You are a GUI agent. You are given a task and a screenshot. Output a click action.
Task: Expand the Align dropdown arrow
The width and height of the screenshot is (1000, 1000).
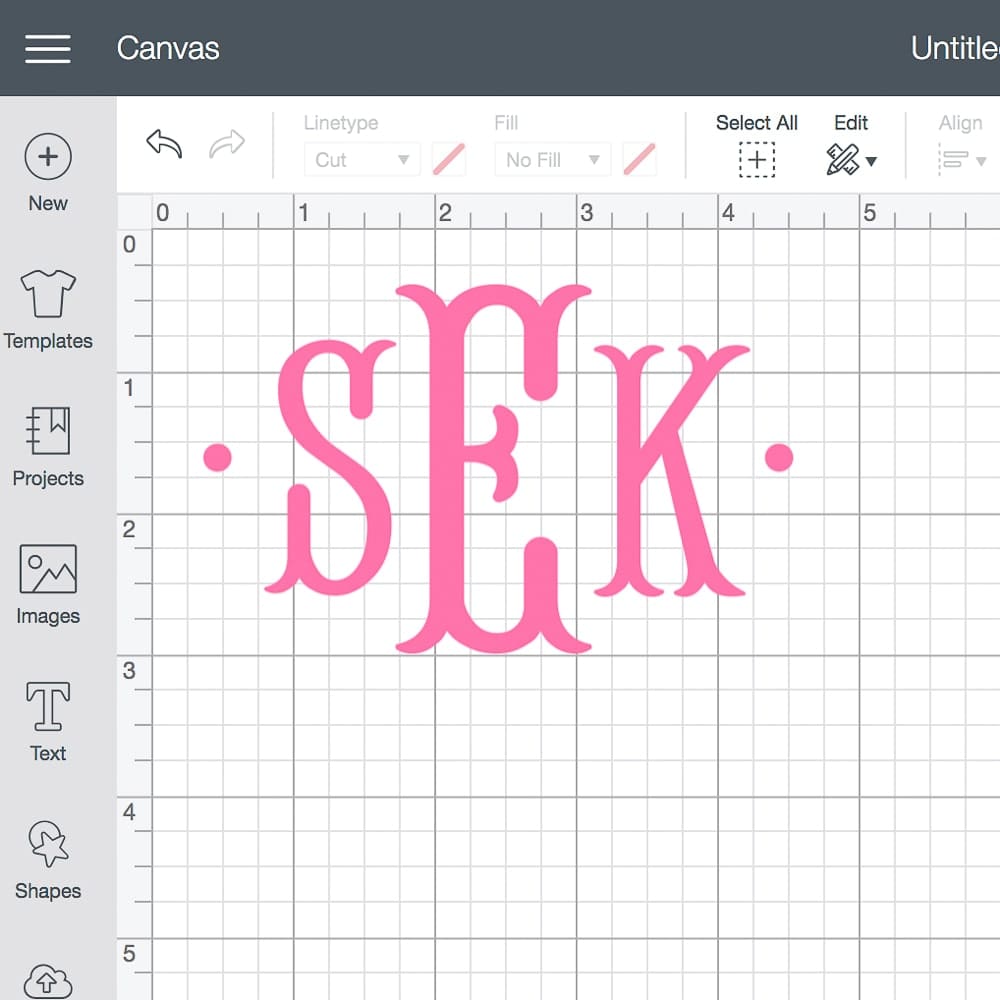(982, 161)
